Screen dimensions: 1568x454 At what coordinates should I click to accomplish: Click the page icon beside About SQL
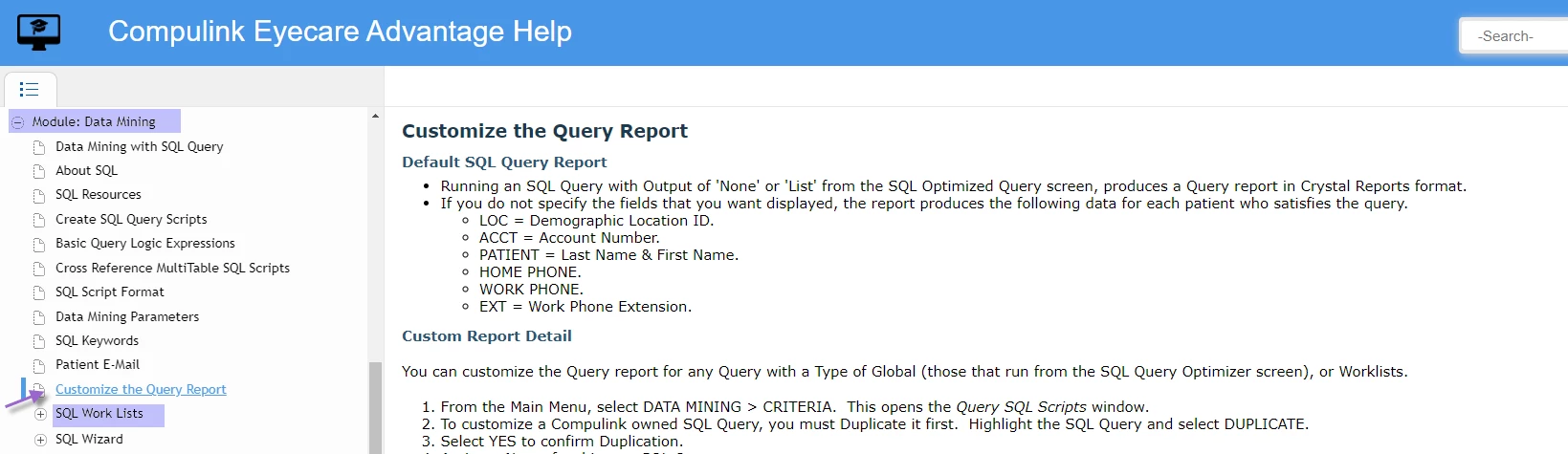click(39, 171)
